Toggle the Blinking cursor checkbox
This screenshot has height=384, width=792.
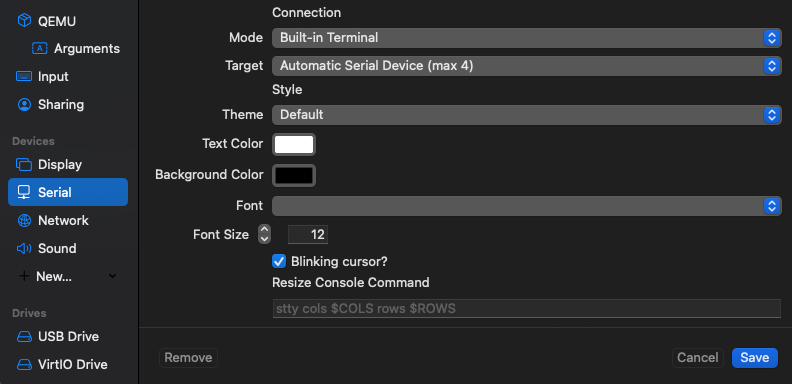(279, 261)
